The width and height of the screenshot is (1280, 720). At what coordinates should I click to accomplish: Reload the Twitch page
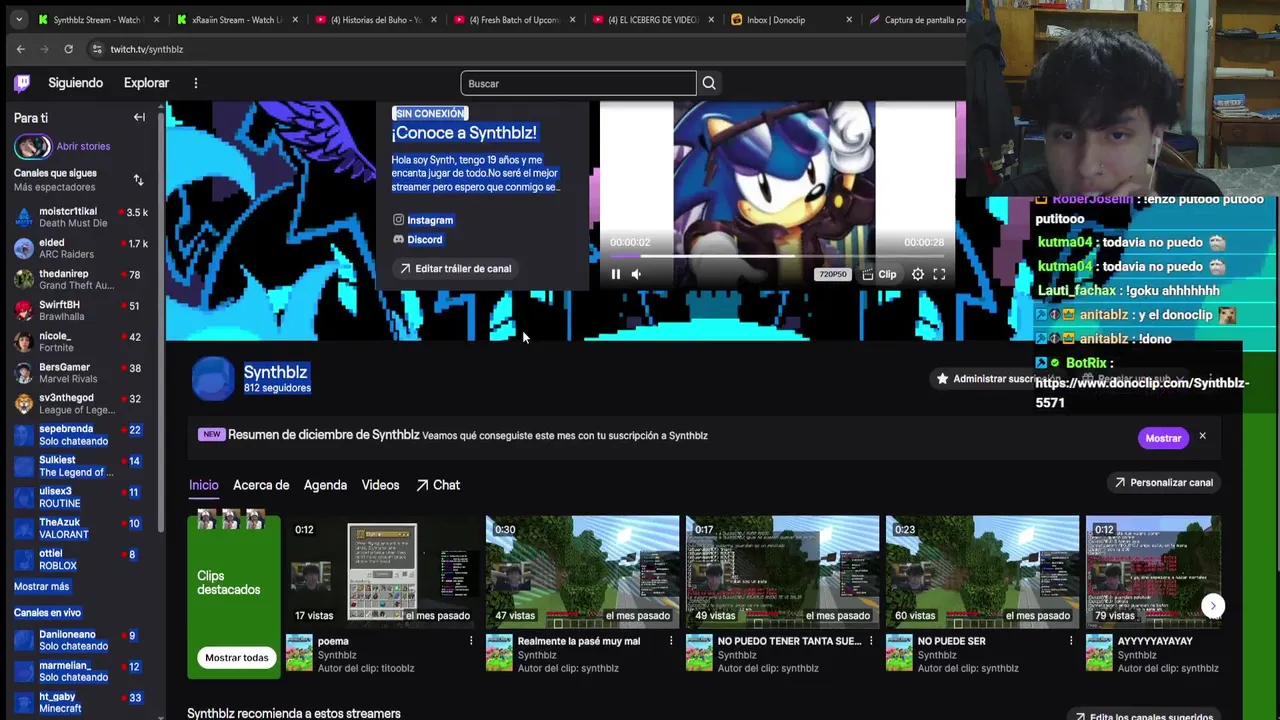[68, 49]
